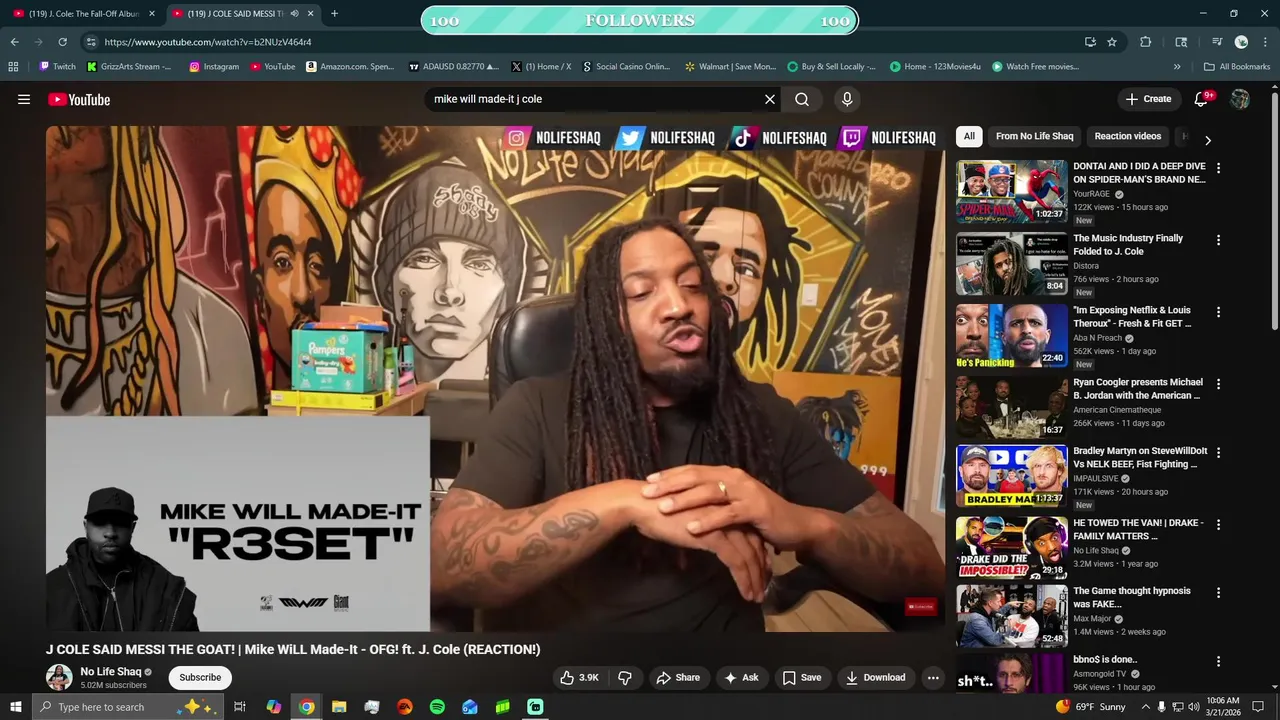
Task: Open YouTube notifications bell
Action: (x=1203, y=99)
